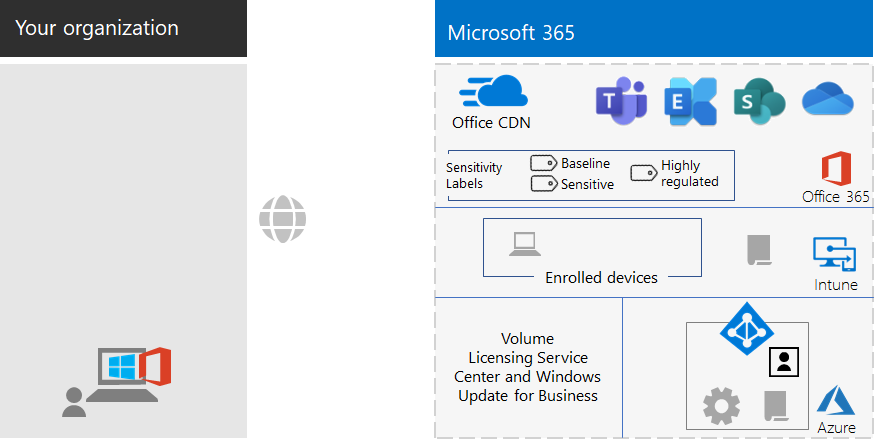Select the Office 365 logo icon
Viewport: 880px width, 447px height.
click(835, 168)
